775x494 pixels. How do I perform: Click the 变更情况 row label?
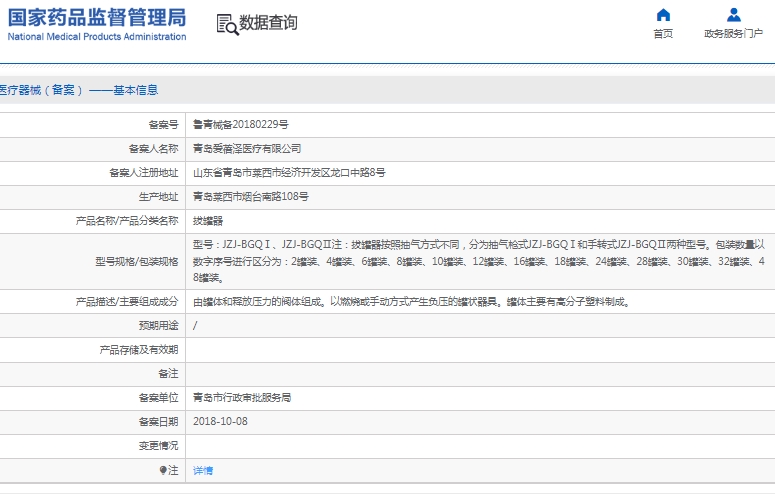pos(158,446)
